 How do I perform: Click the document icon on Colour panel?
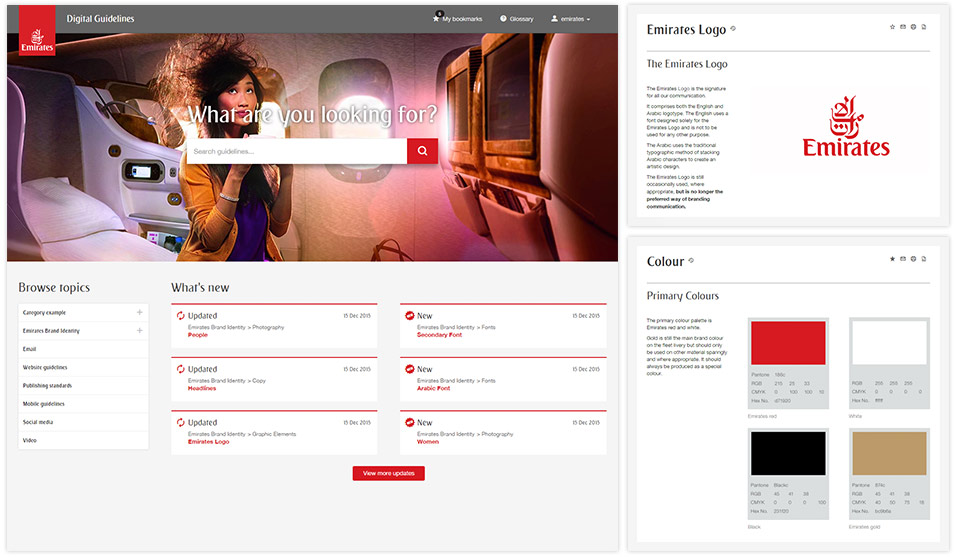pyautogui.click(x=924, y=259)
